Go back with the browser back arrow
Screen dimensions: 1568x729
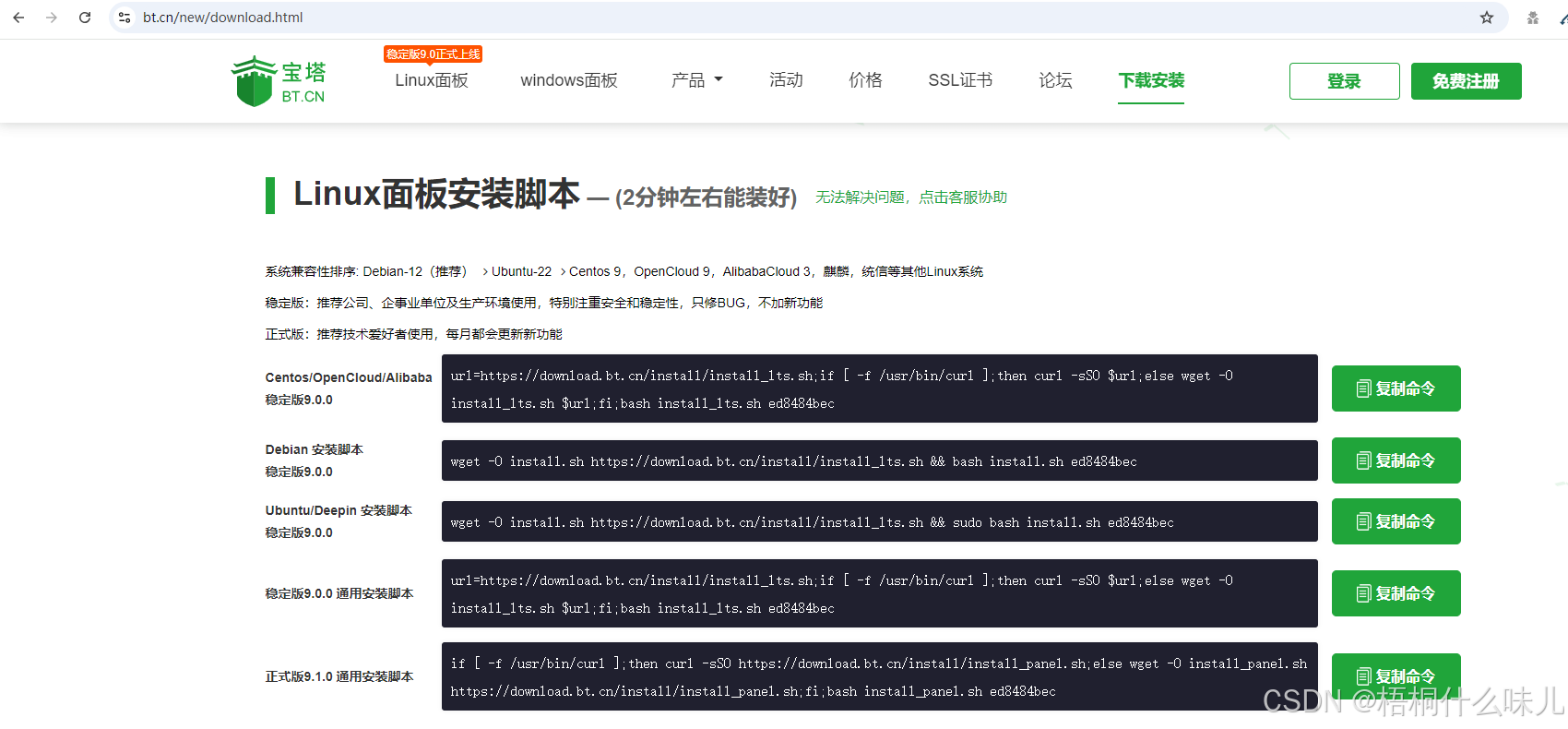tap(18, 18)
